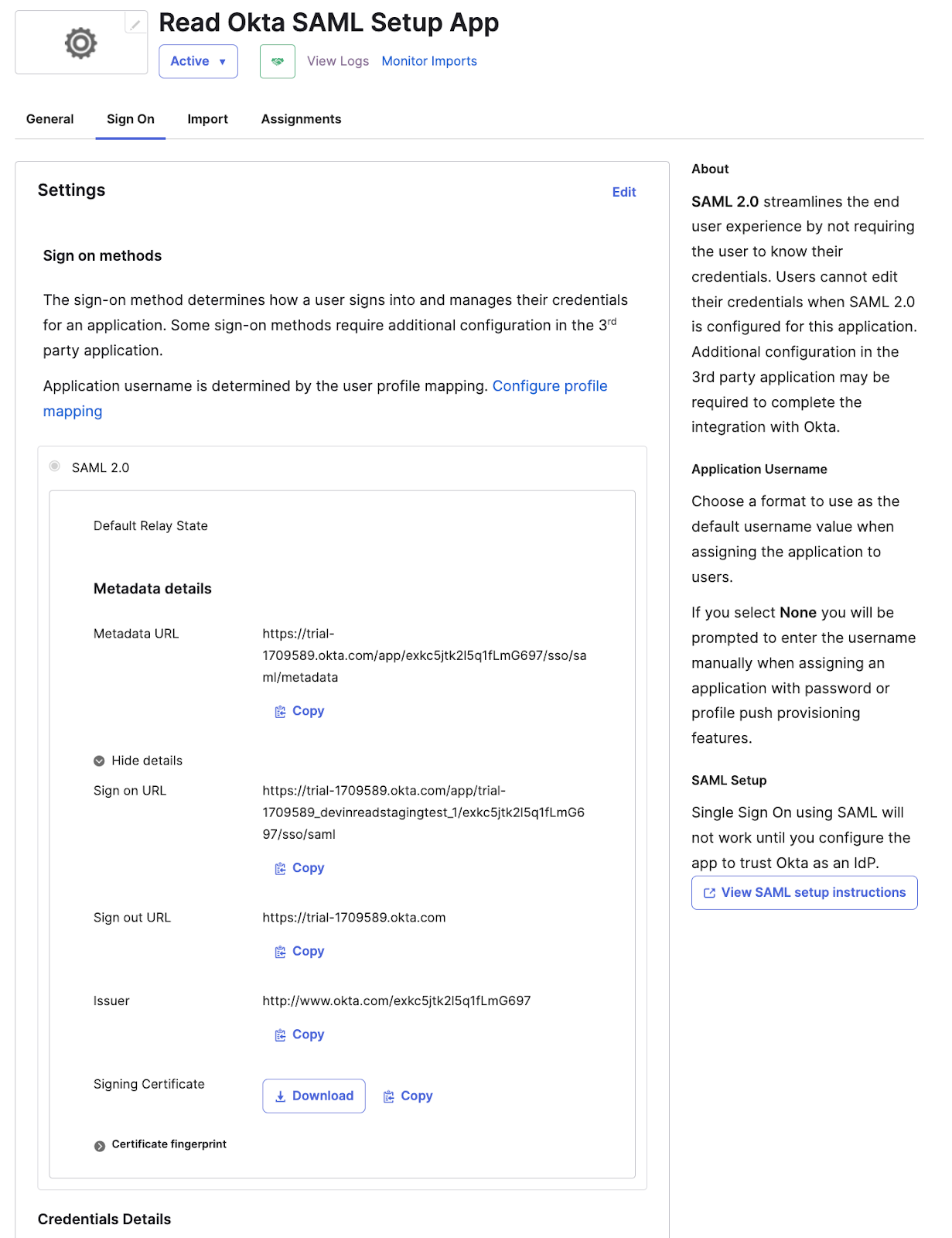Image resolution: width=952 pixels, height=1238 pixels.
Task: Copy the Metadata URL using its copy icon
Action: (280, 711)
